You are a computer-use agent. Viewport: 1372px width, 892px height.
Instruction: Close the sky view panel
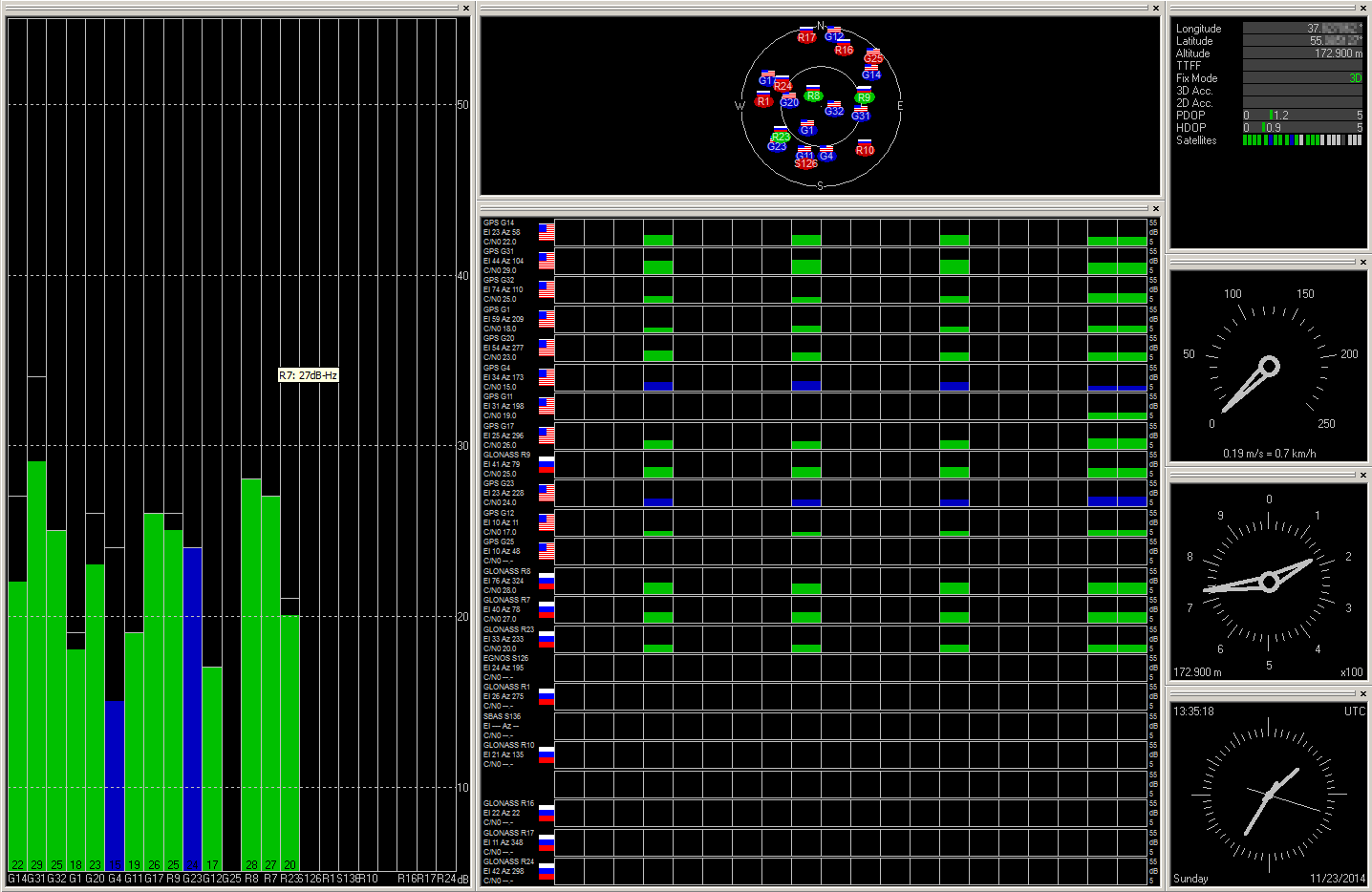tap(1155, 9)
